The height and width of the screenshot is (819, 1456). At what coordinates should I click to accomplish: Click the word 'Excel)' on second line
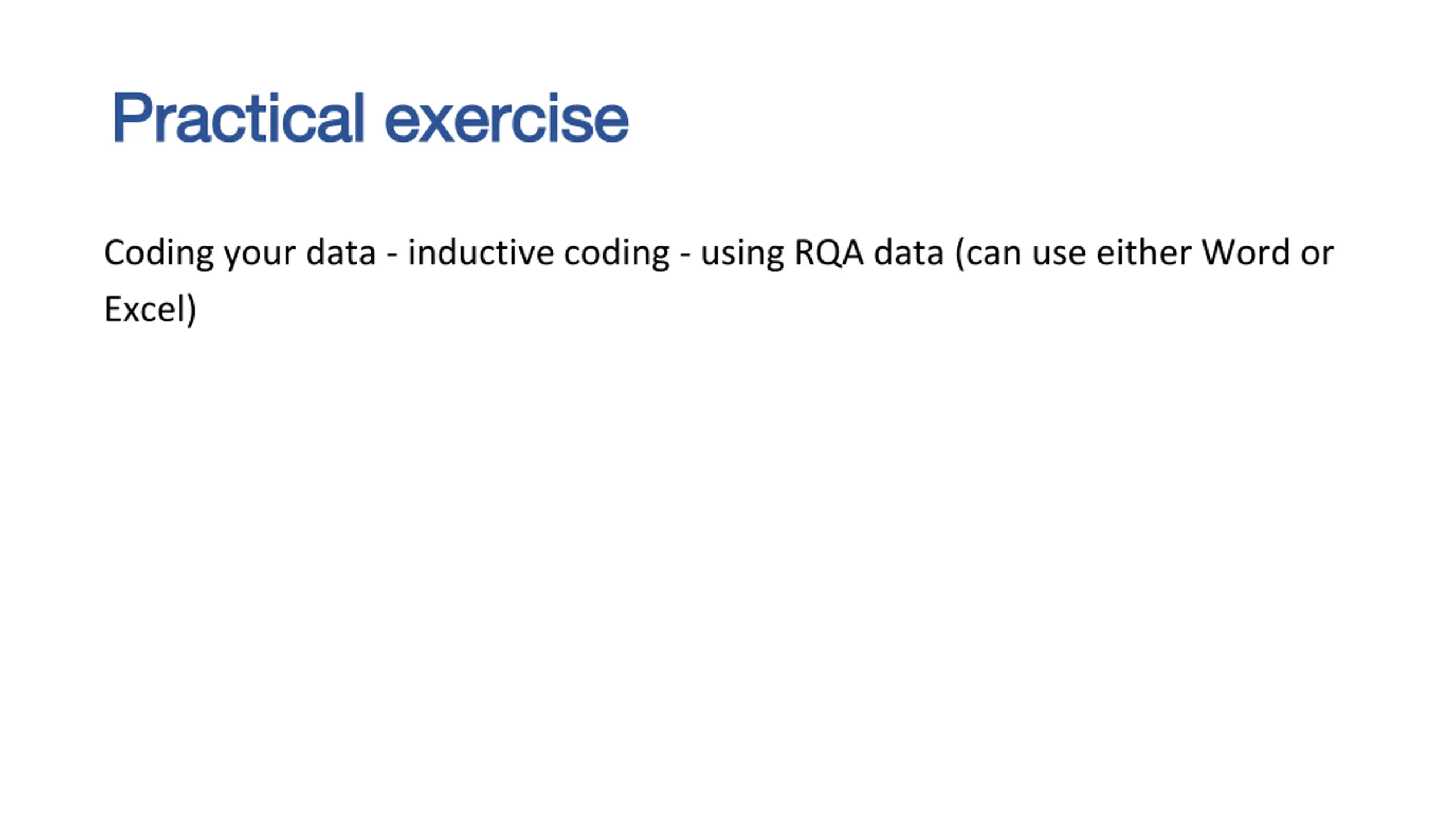pyautogui.click(x=150, y=309)
